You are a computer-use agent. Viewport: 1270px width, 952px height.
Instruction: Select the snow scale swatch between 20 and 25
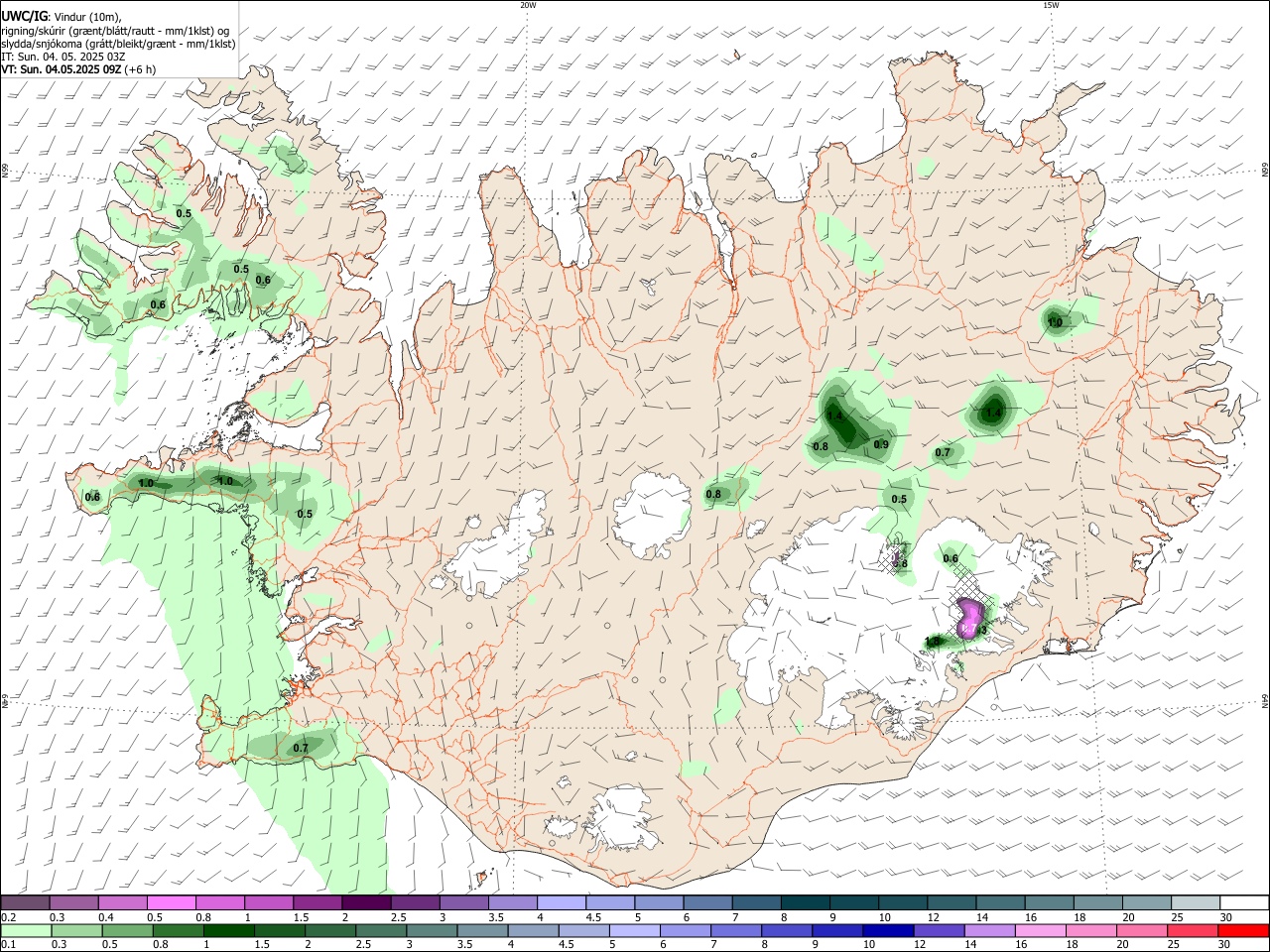[1147, 903]
